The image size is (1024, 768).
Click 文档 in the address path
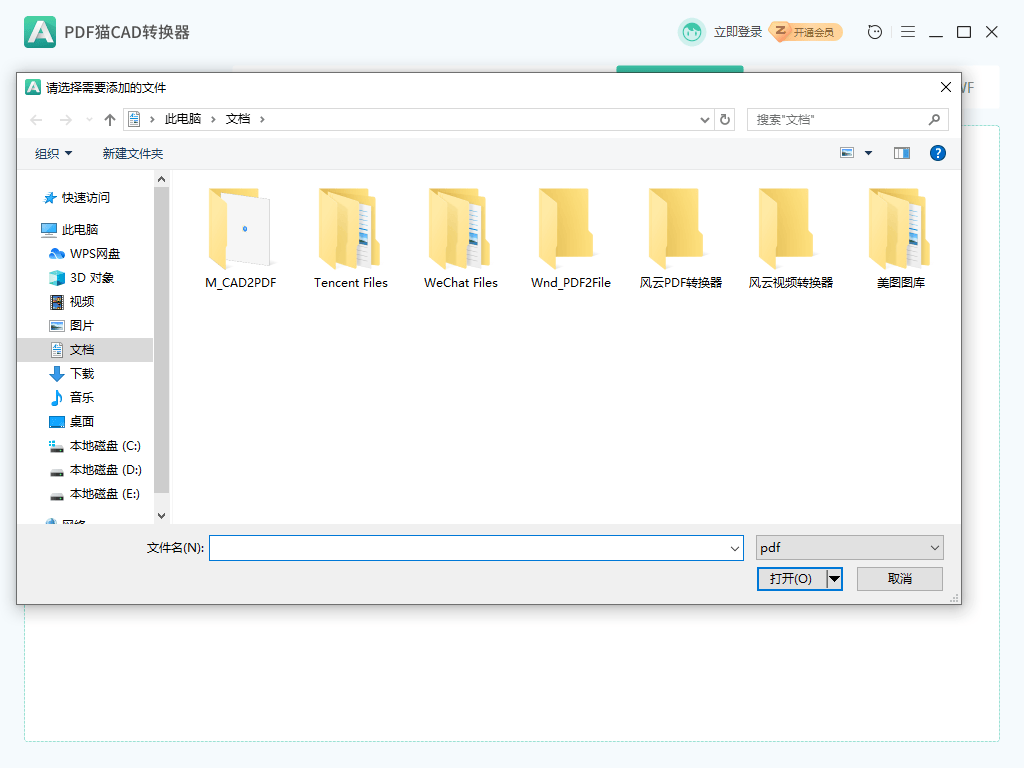point(238,119)
